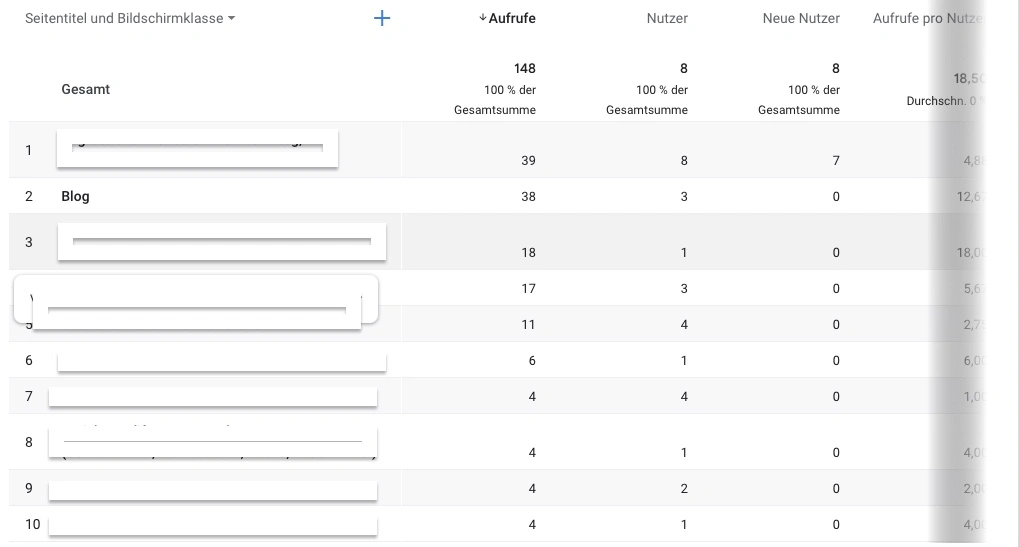Click the Gesamt totals row label
This screenshot has width=1019, height=547.
pyautogui.click(x=85, y=89)
